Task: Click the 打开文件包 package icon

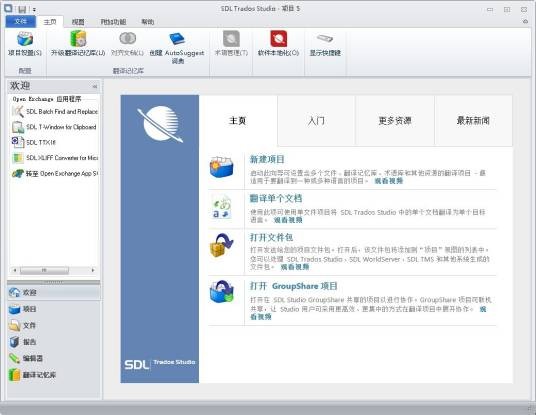Action: [x=221, y=245]
